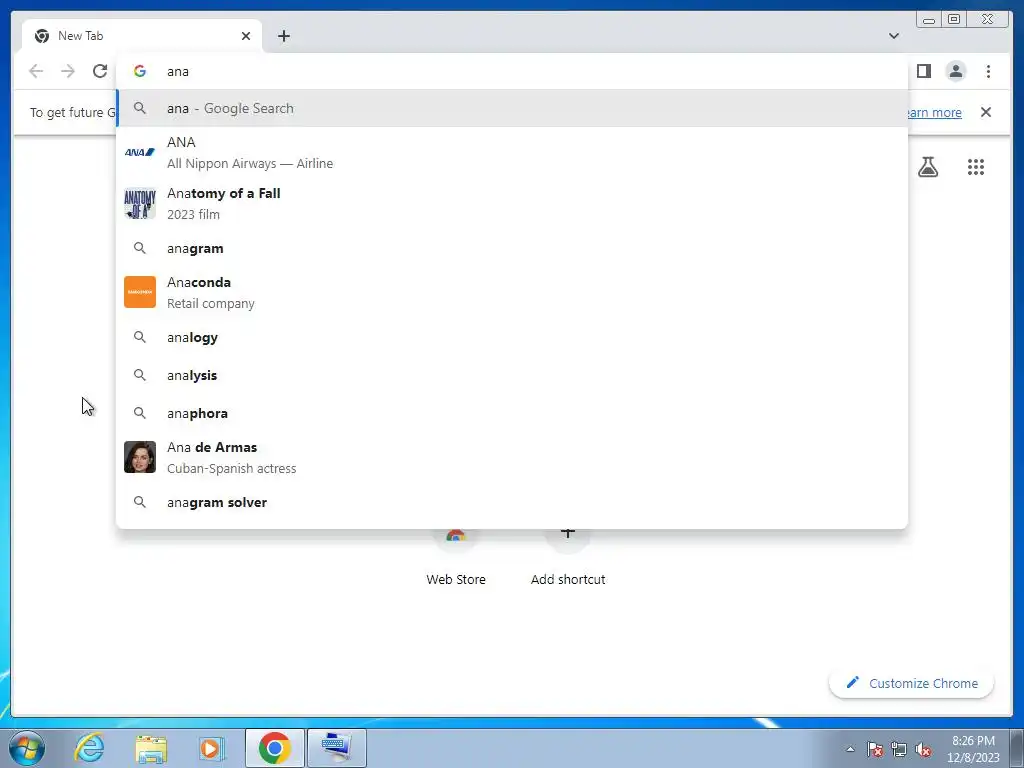Select the New Tab tab
1024x768 pixels.
click(142, 36)
